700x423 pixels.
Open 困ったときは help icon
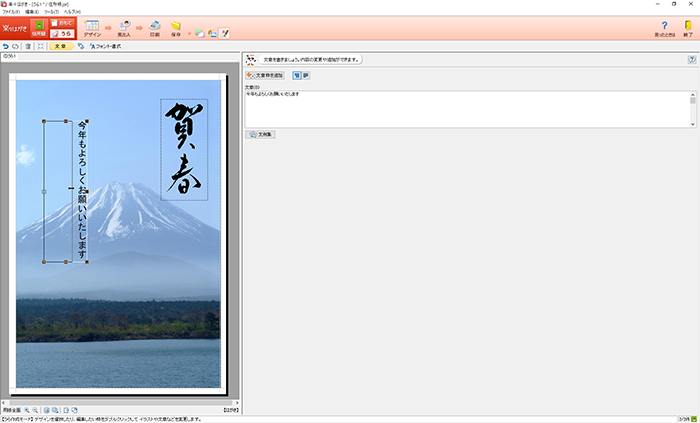[664, 28]
